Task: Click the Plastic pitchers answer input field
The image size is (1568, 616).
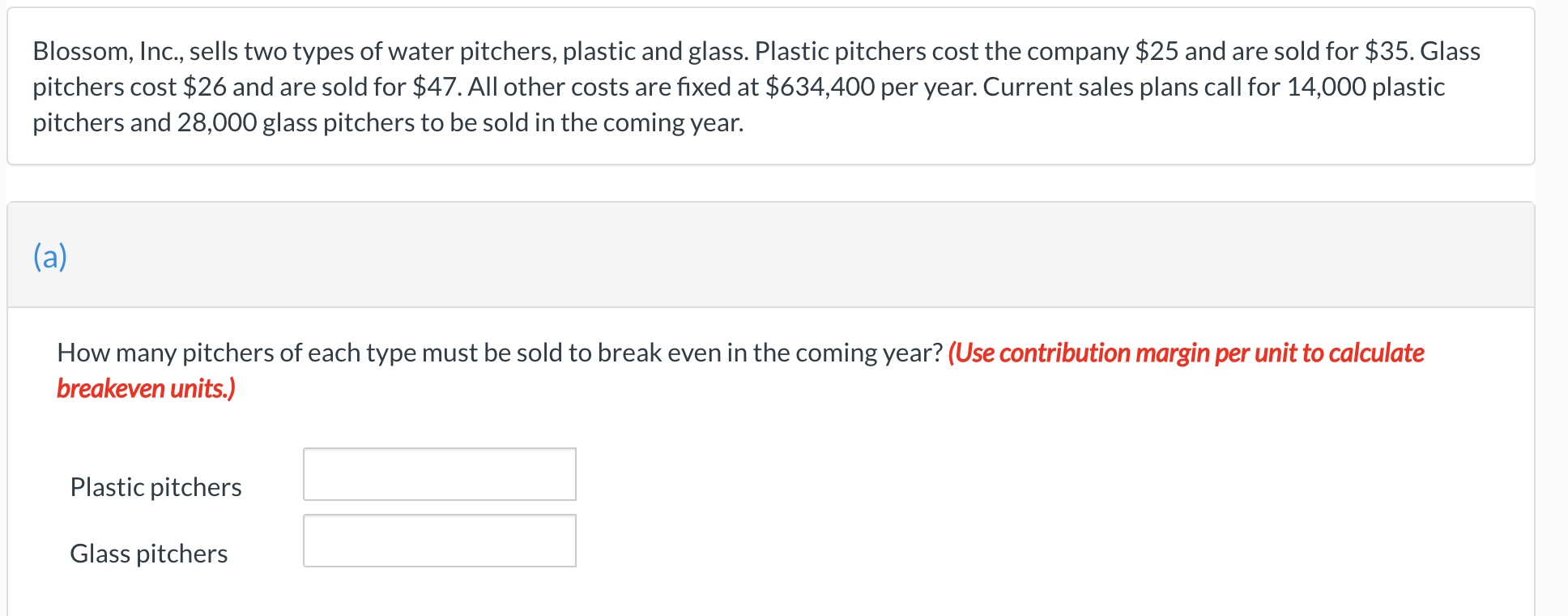Action: [x=439, y=474]
